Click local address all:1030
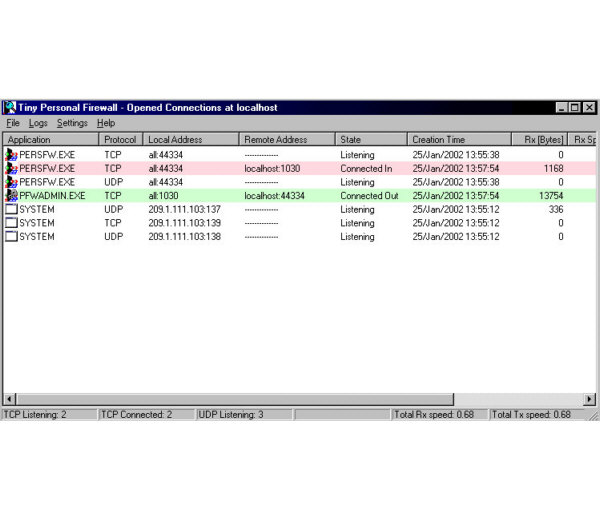The height and width of the screenshot is (520, 600). point(163,196)
